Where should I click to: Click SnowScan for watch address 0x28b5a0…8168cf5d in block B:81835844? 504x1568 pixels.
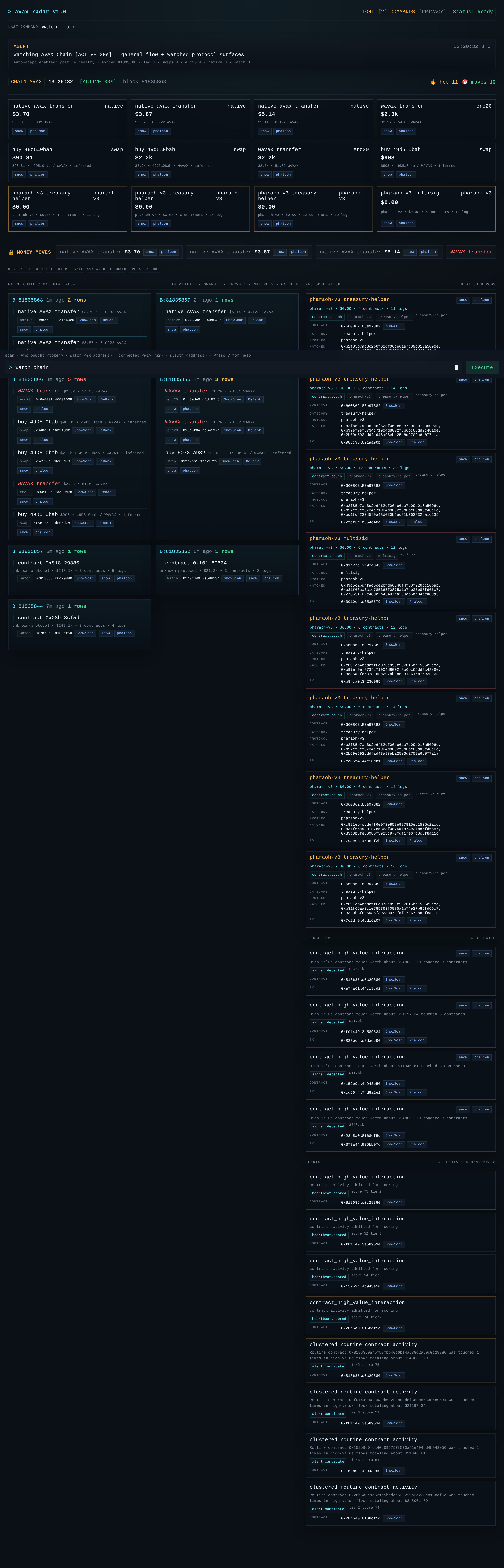click(85, 634)
